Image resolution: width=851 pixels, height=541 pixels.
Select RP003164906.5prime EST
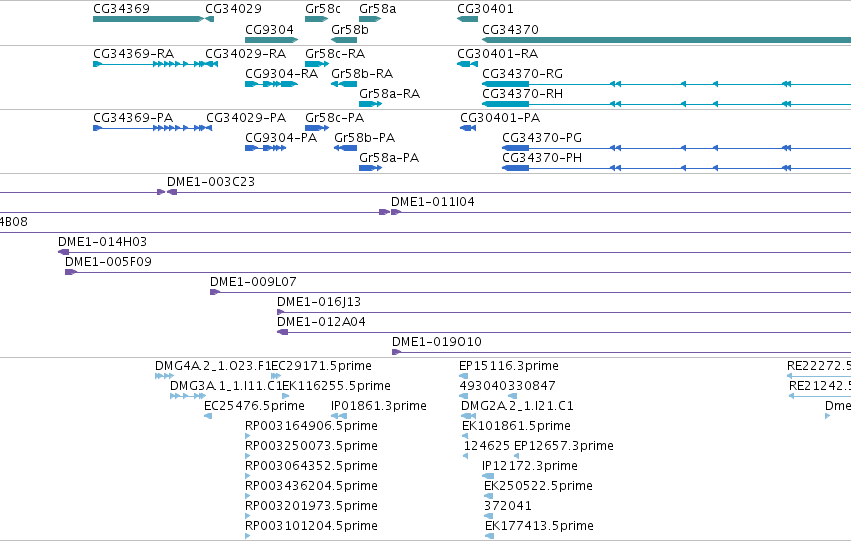click(247, 436)
